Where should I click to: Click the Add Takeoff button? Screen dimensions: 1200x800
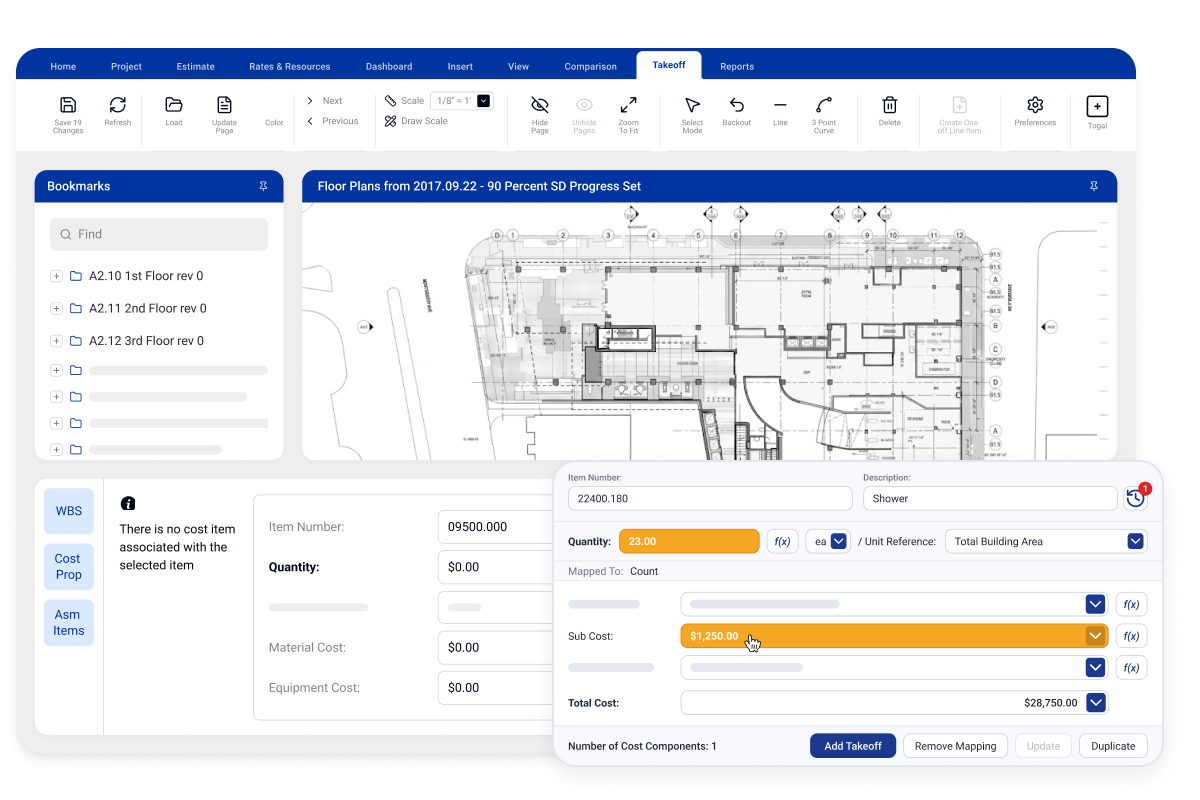853,746
